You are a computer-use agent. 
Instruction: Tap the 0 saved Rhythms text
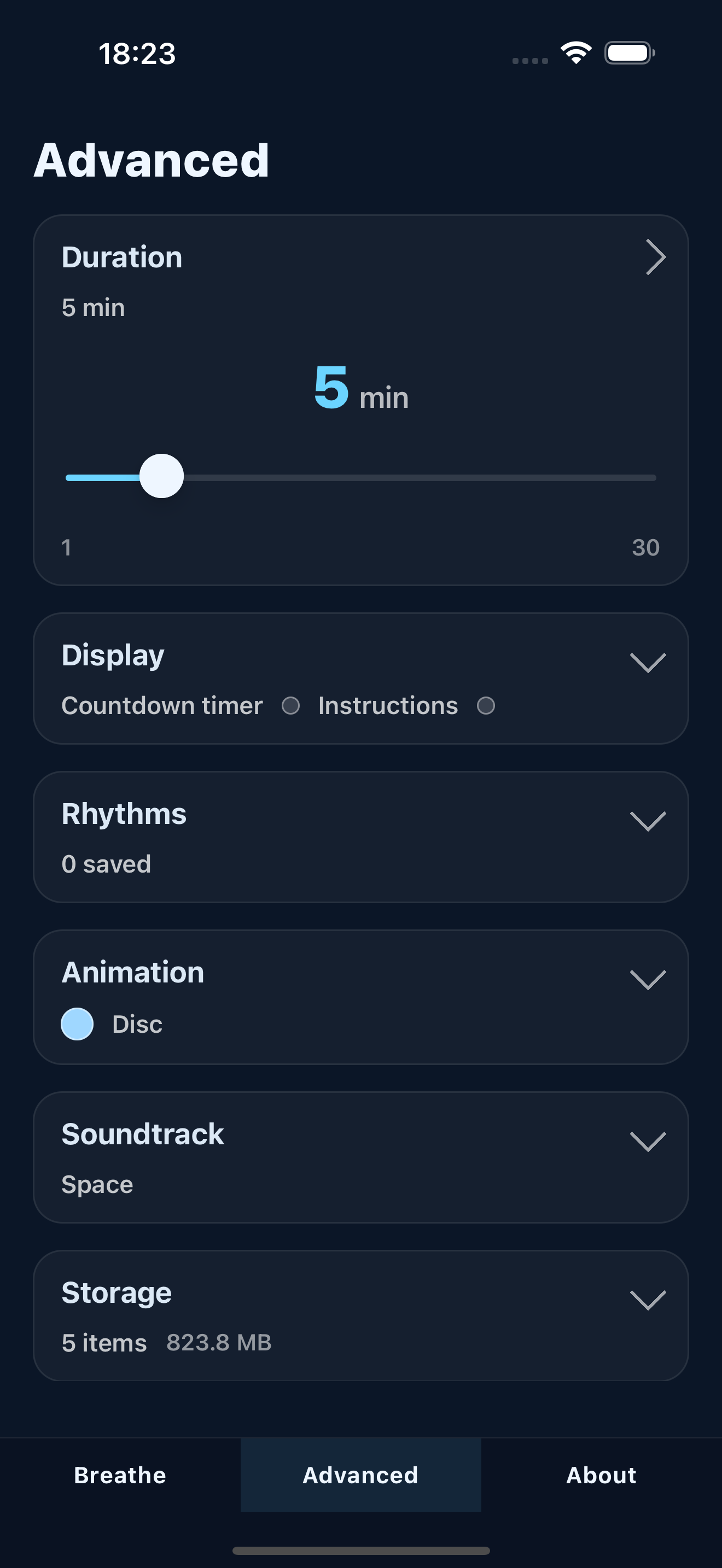click(x=107, y=864)
